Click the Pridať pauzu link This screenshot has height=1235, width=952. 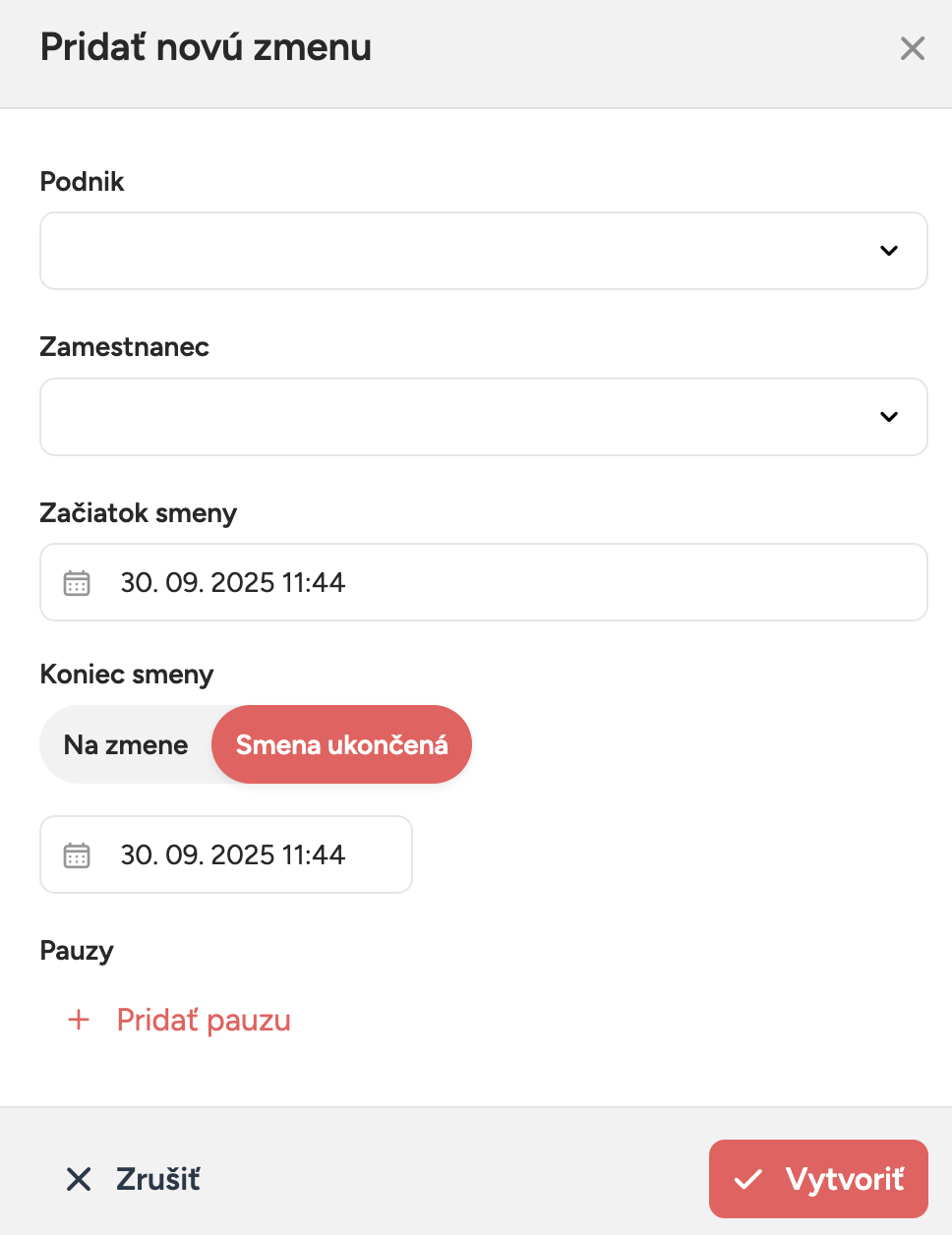pyautogui.click(x=204, y=1021)
